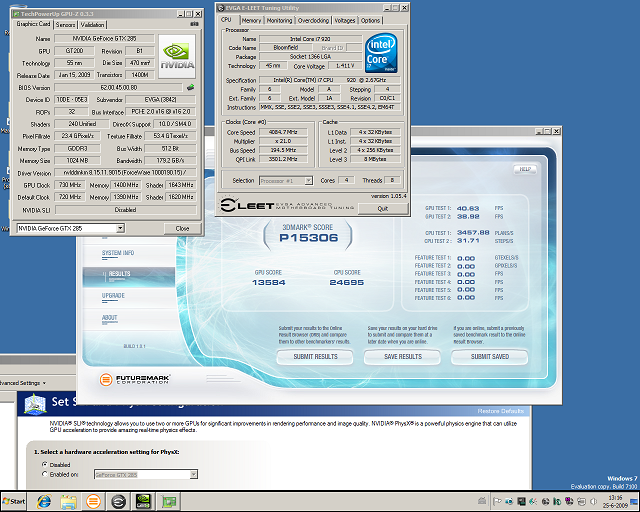Click the Core Speed value 4084.7 MHz
Viewport: 640px width, 512px height.
283,132
